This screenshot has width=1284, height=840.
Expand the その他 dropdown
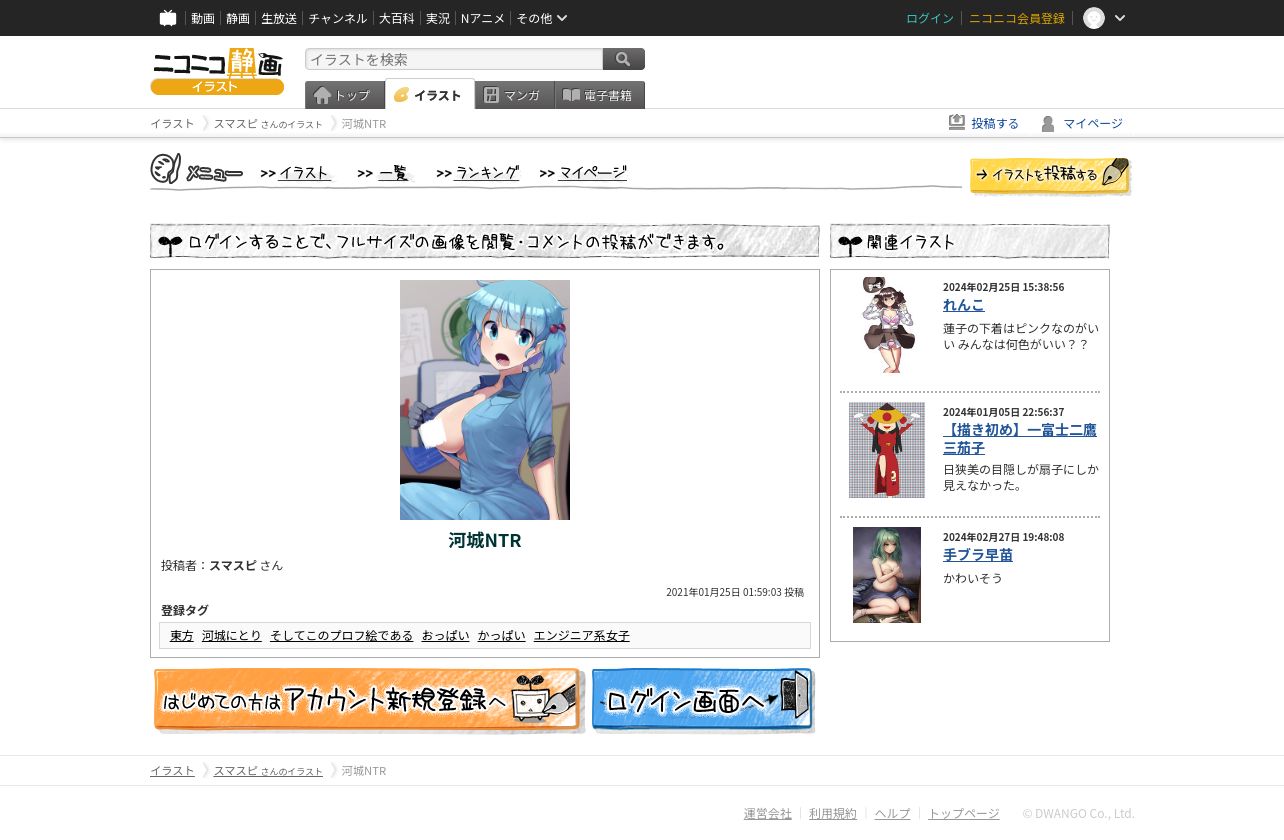point(542,18)
